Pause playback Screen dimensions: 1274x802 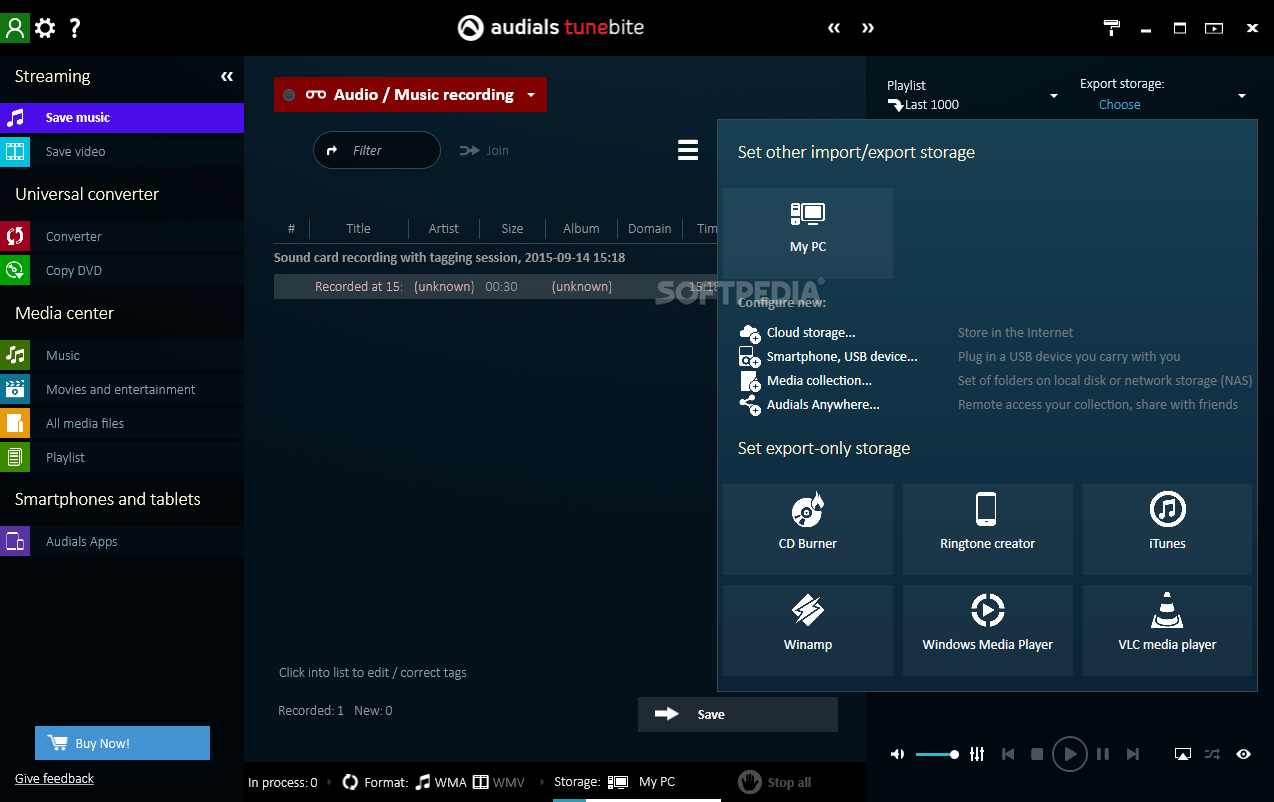coord(1103,754)
